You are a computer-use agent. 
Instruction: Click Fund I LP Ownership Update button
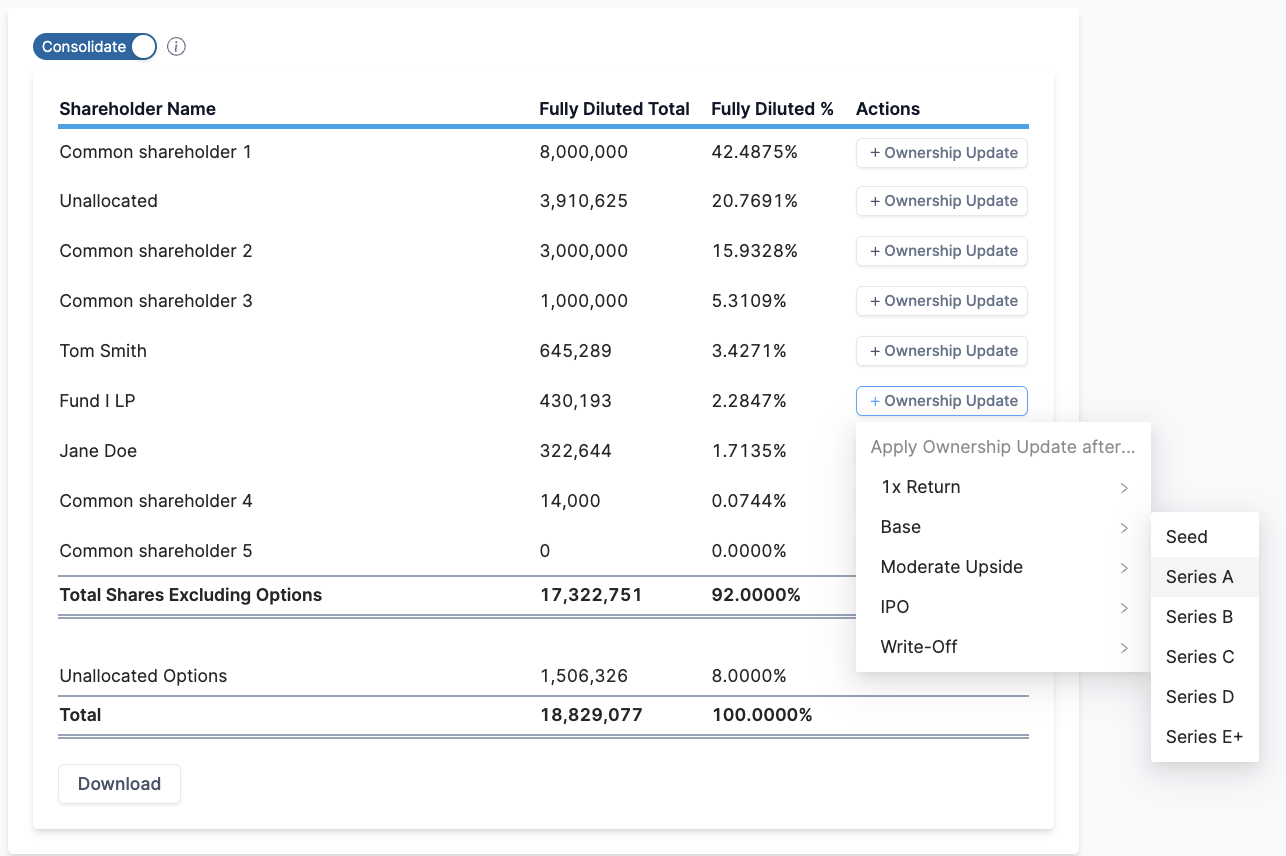tap(942, 401)
